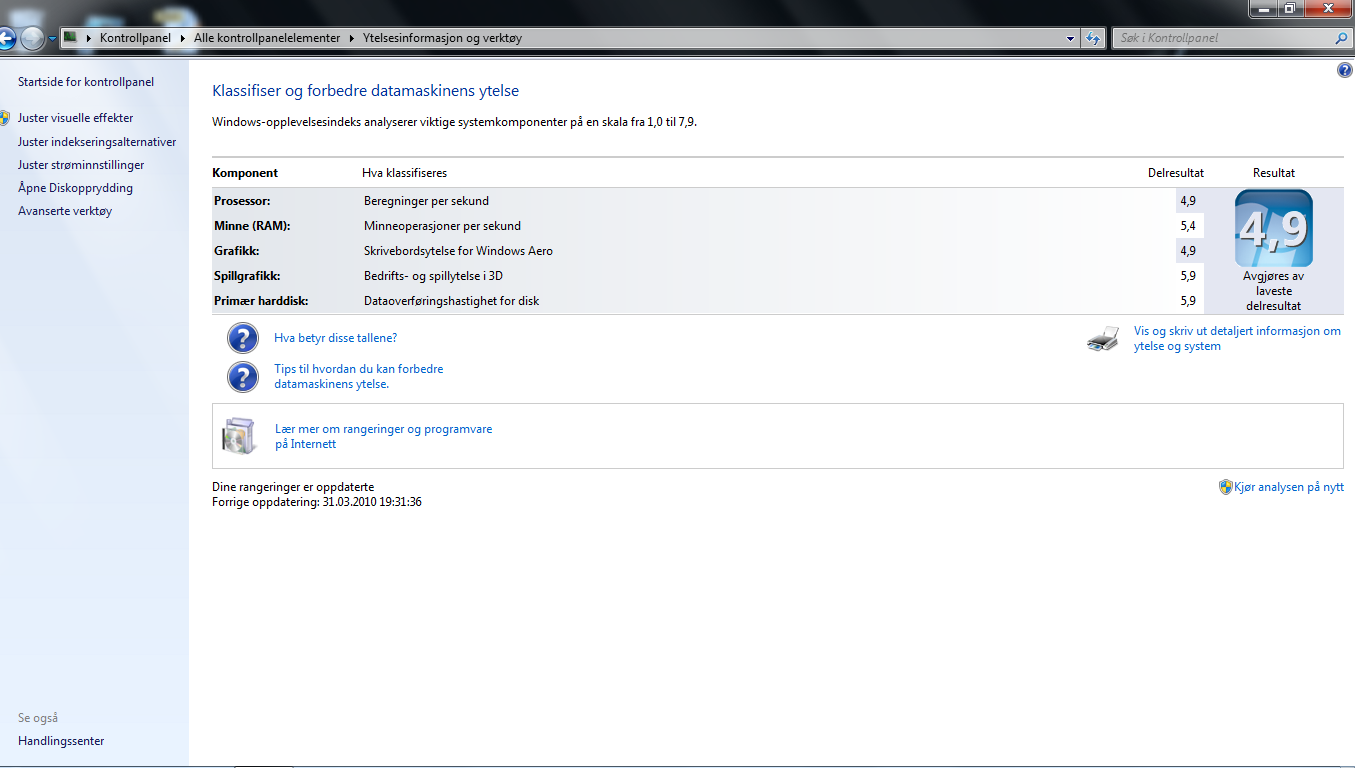Viewport: 1366px width, 768px height.
Task: Click the refresh button beside address bar
Action: point(1094,38)
